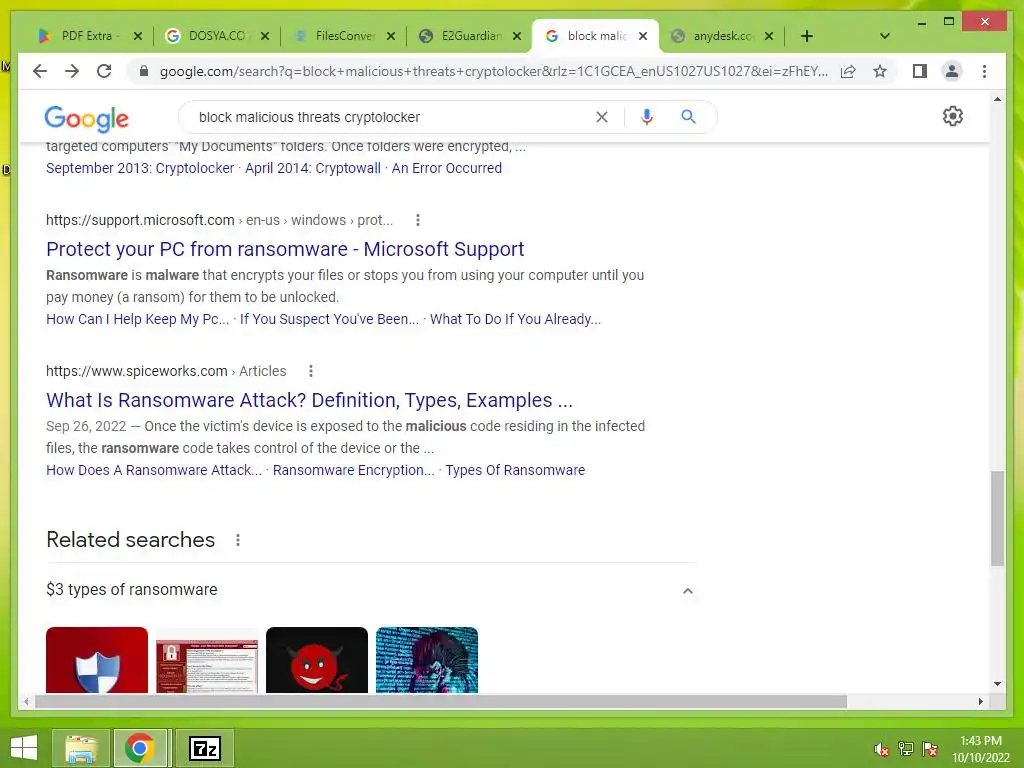Open Chrome's three-dot customize menu

tap(984, 71)
